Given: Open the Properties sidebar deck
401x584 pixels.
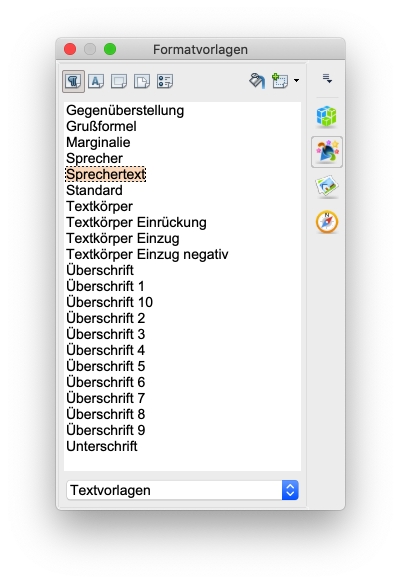Looking at the screenshot, I should tap(327, 116).
